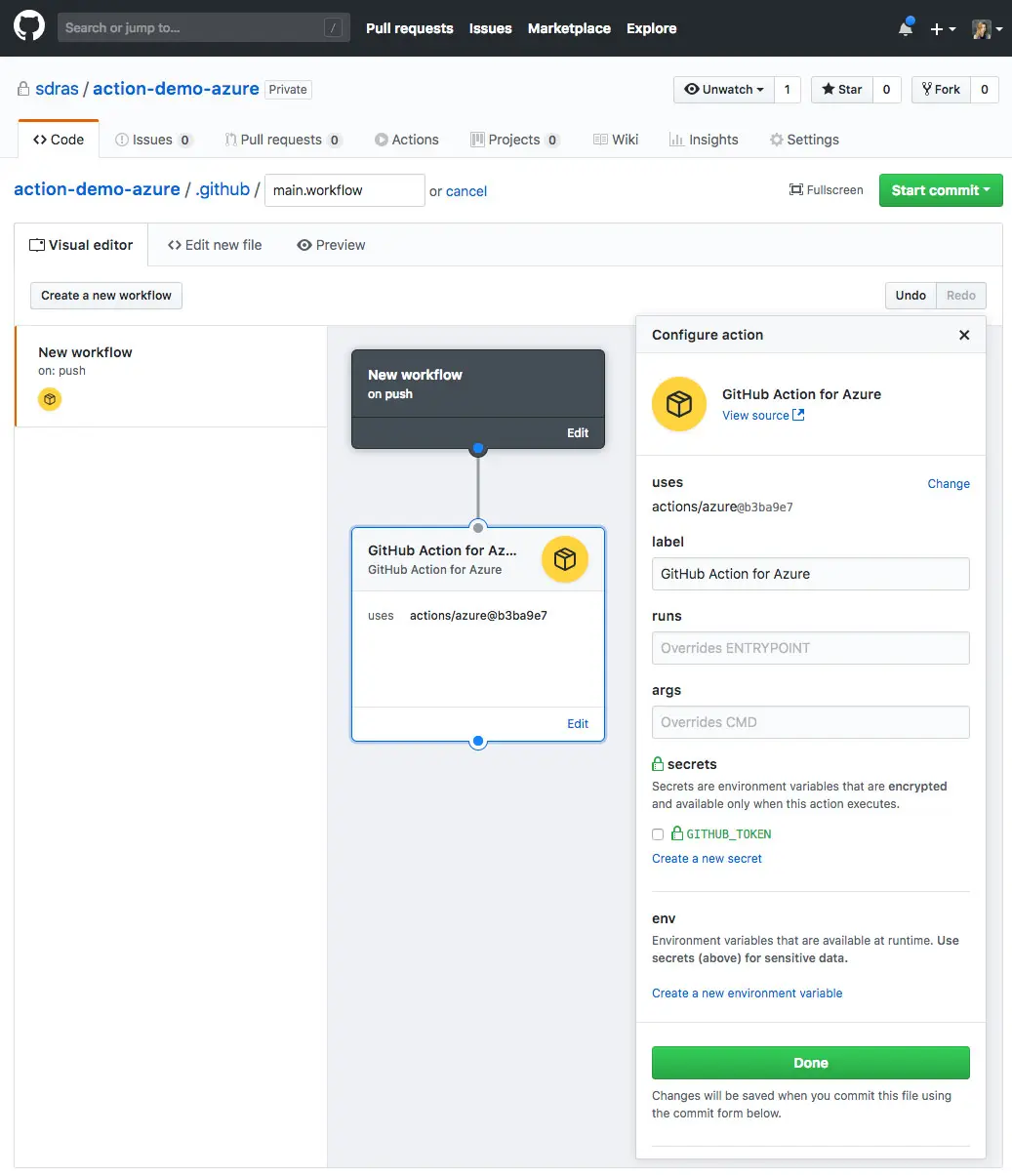
Task: Expand the Unwatch dropdown
Action: pyautogui.click(x=724, y=89)
